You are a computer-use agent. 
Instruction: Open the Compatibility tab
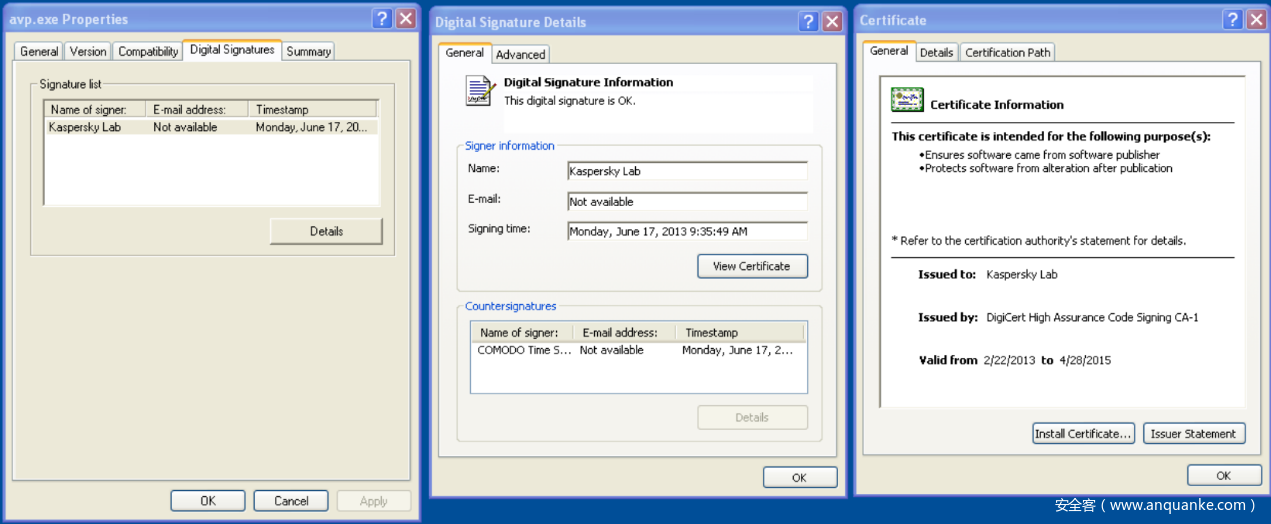tap(148, 51)
